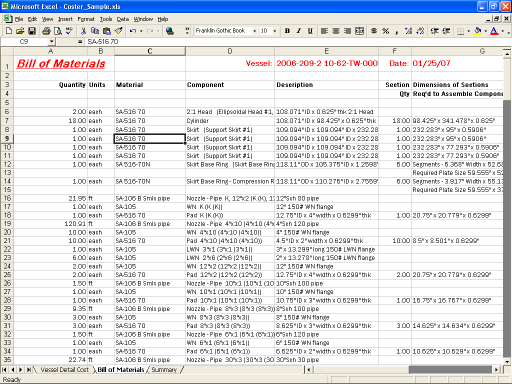The image size is (512, 384).
Task: Apply red font color with A icon
Action: tap(494, 31)
